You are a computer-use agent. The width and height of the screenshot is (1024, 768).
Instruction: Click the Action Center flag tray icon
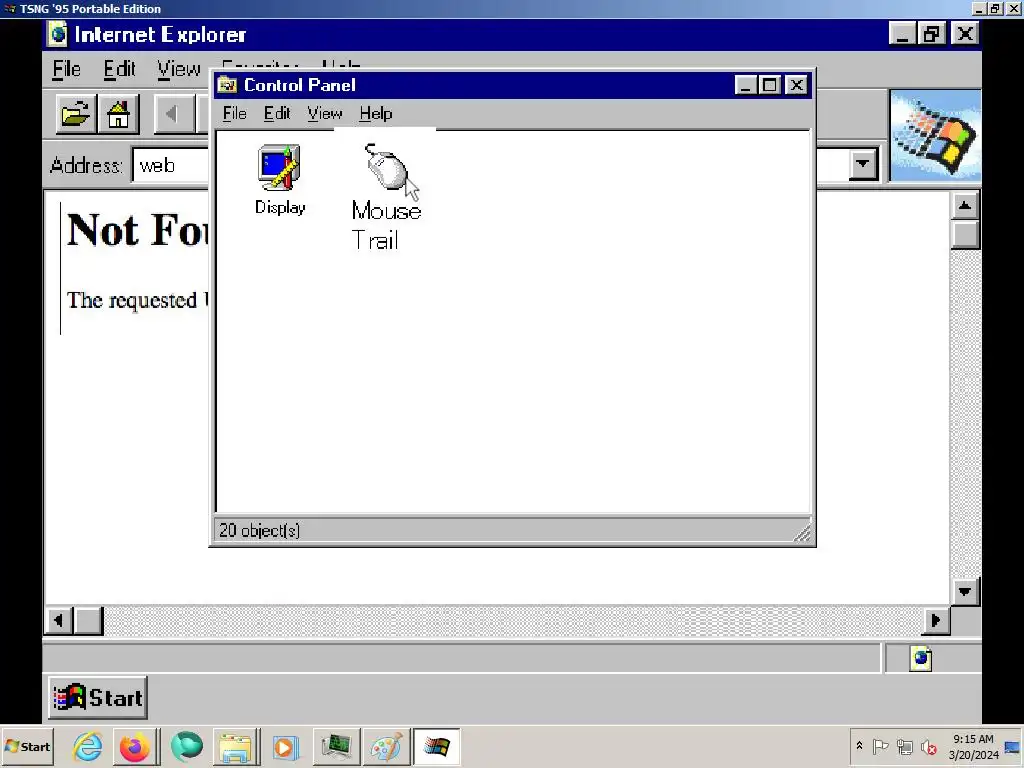(x=880, y=746)
